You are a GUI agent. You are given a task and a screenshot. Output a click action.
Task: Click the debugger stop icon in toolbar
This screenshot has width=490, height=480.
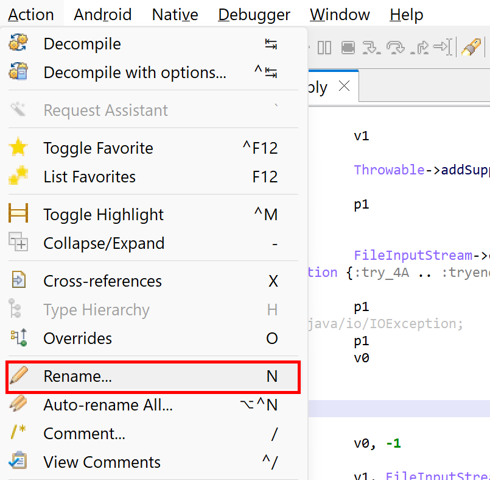348,48
